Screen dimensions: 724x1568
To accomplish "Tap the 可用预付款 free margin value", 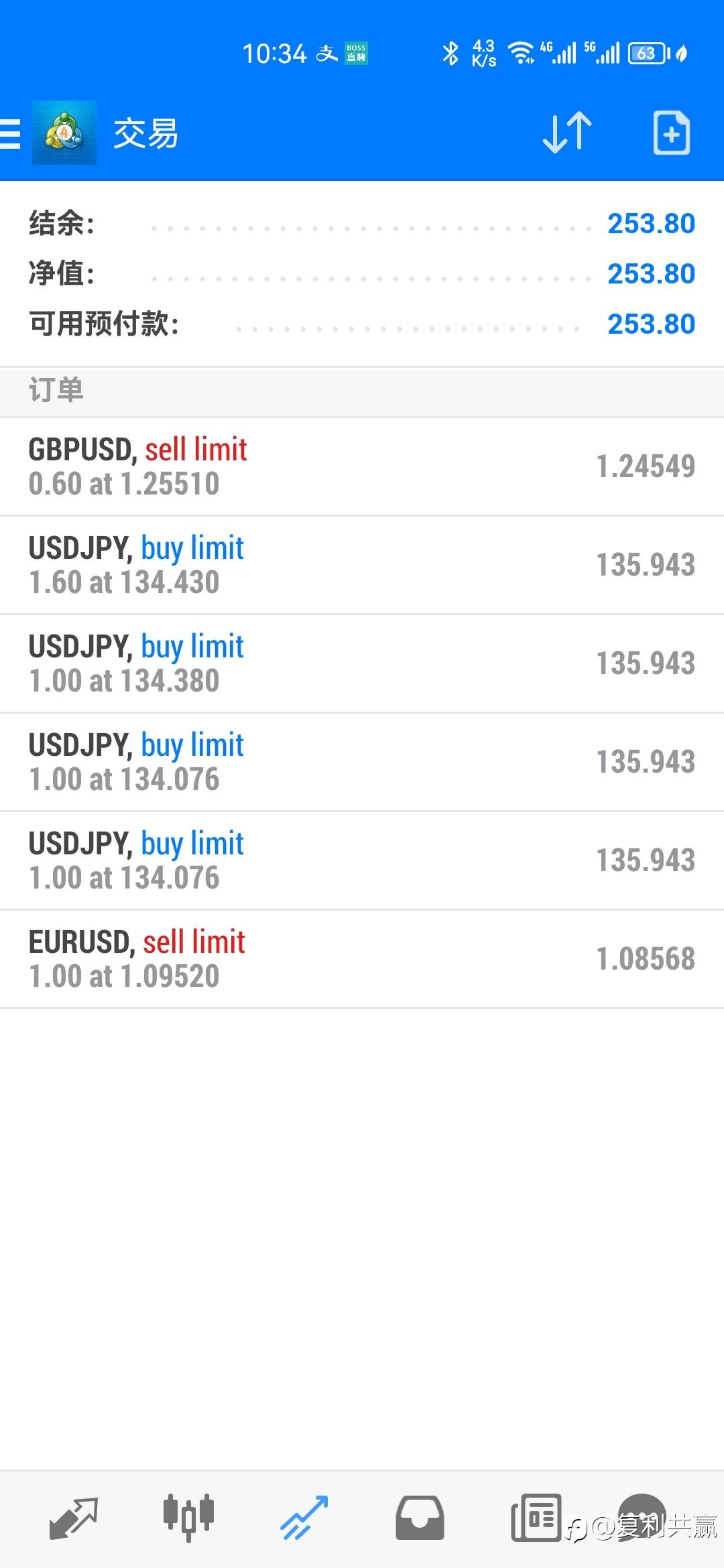I will click(651, 324).
